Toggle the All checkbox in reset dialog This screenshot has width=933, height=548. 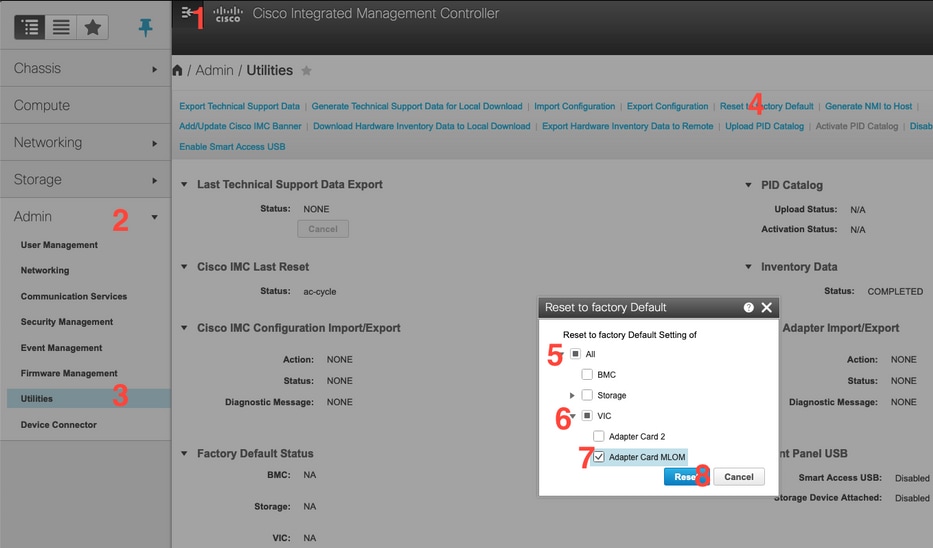pyautogui.click(x=575, y=354)
